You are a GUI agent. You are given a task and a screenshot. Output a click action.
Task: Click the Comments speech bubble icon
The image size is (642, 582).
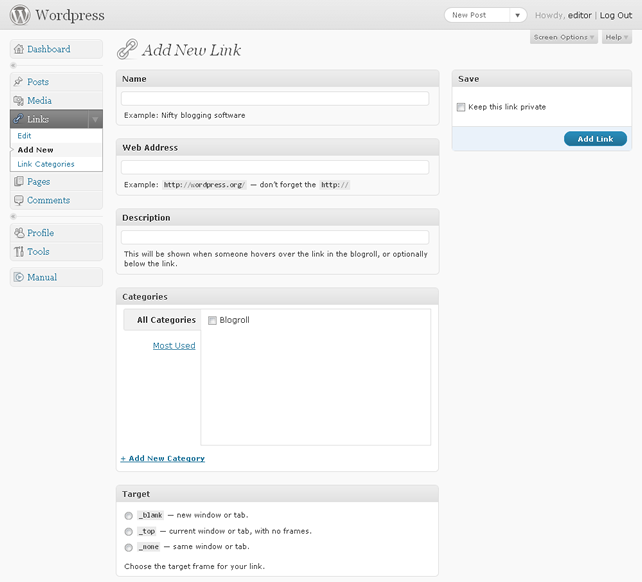point(18,200)
